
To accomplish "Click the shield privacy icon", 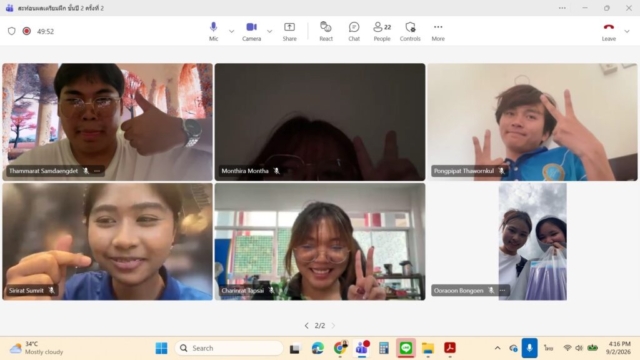I will tap(11, 31).
